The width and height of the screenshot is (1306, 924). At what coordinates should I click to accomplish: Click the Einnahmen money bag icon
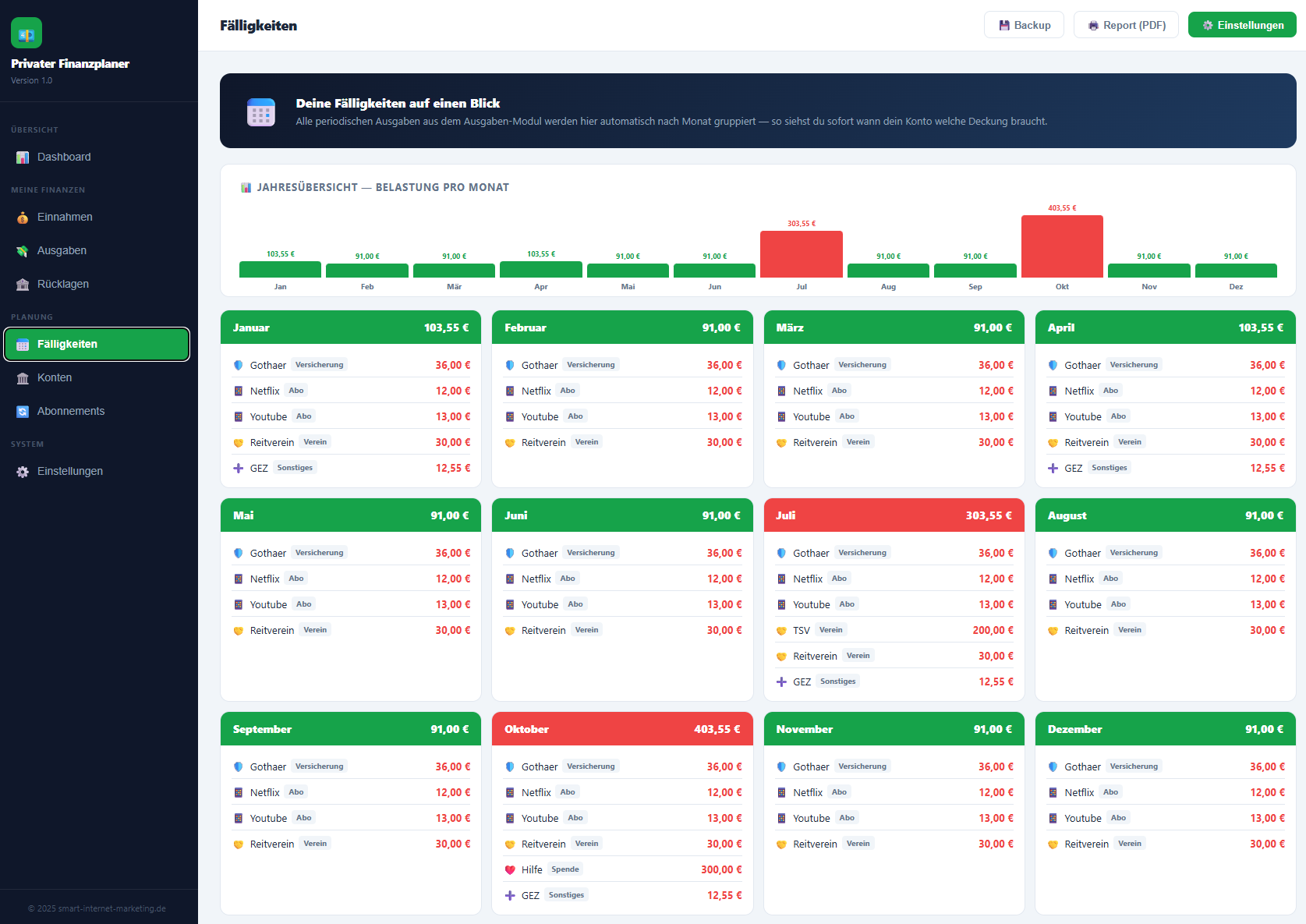pos(23,218)
